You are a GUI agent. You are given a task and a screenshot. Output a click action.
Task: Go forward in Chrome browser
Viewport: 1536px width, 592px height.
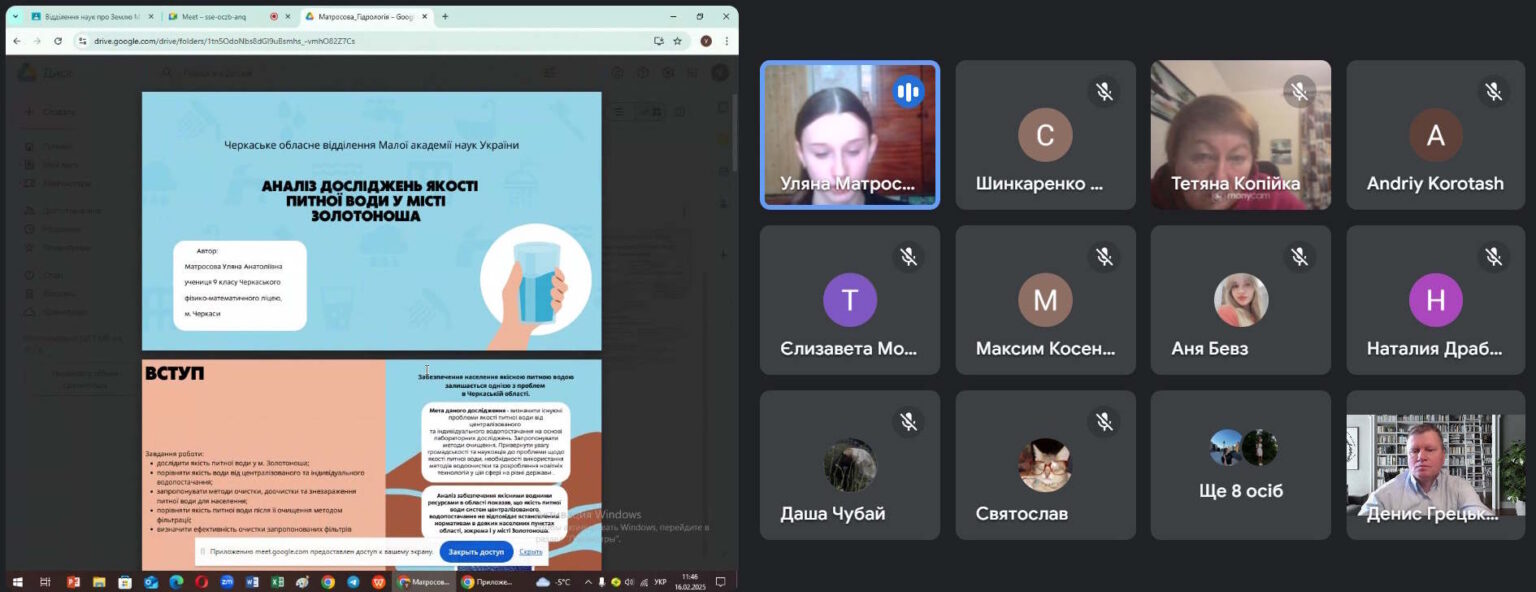(37, 41)
